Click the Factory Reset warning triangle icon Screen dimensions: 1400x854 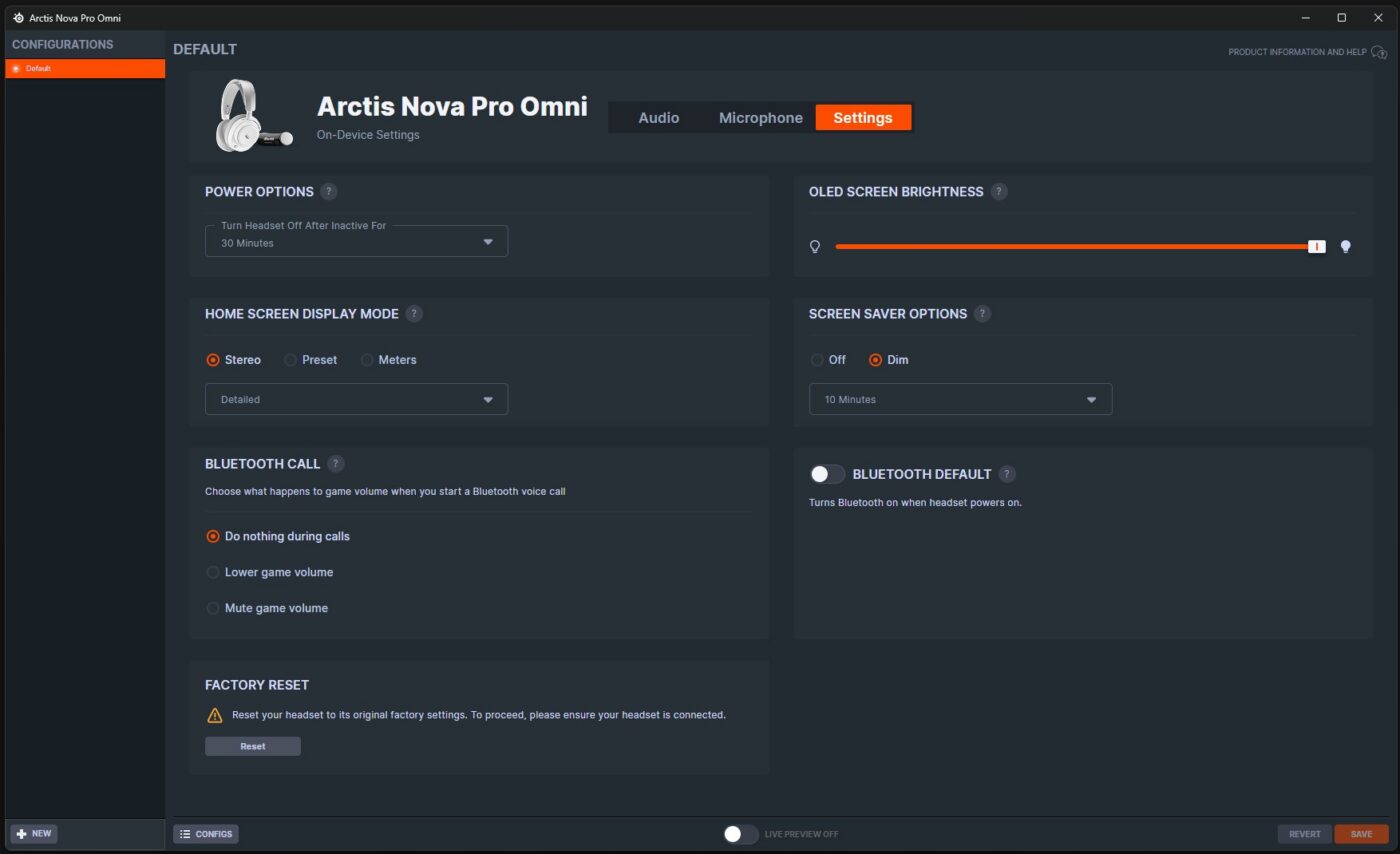click(x=214, y=715)
